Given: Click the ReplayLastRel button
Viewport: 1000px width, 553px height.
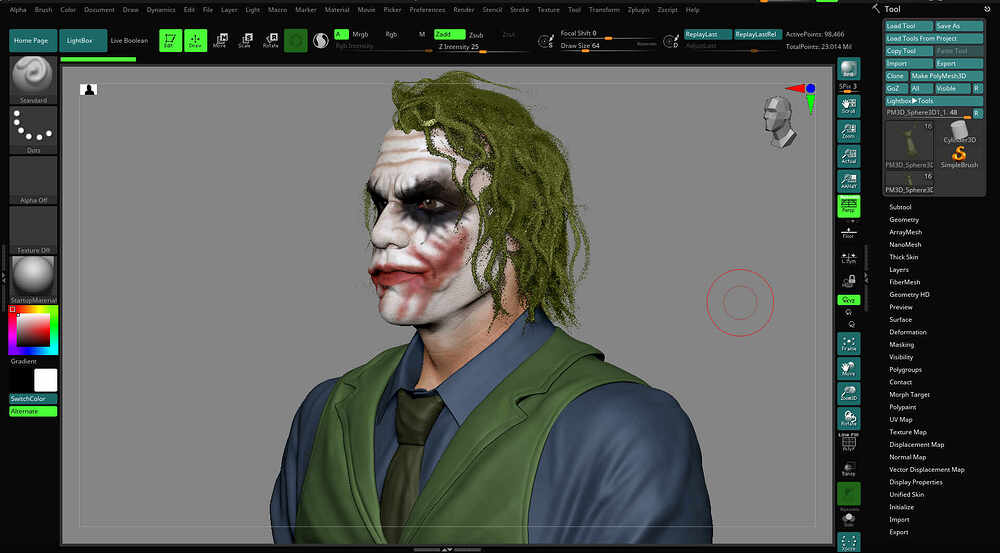Looking at the screenshot, I should click(758, 34).
